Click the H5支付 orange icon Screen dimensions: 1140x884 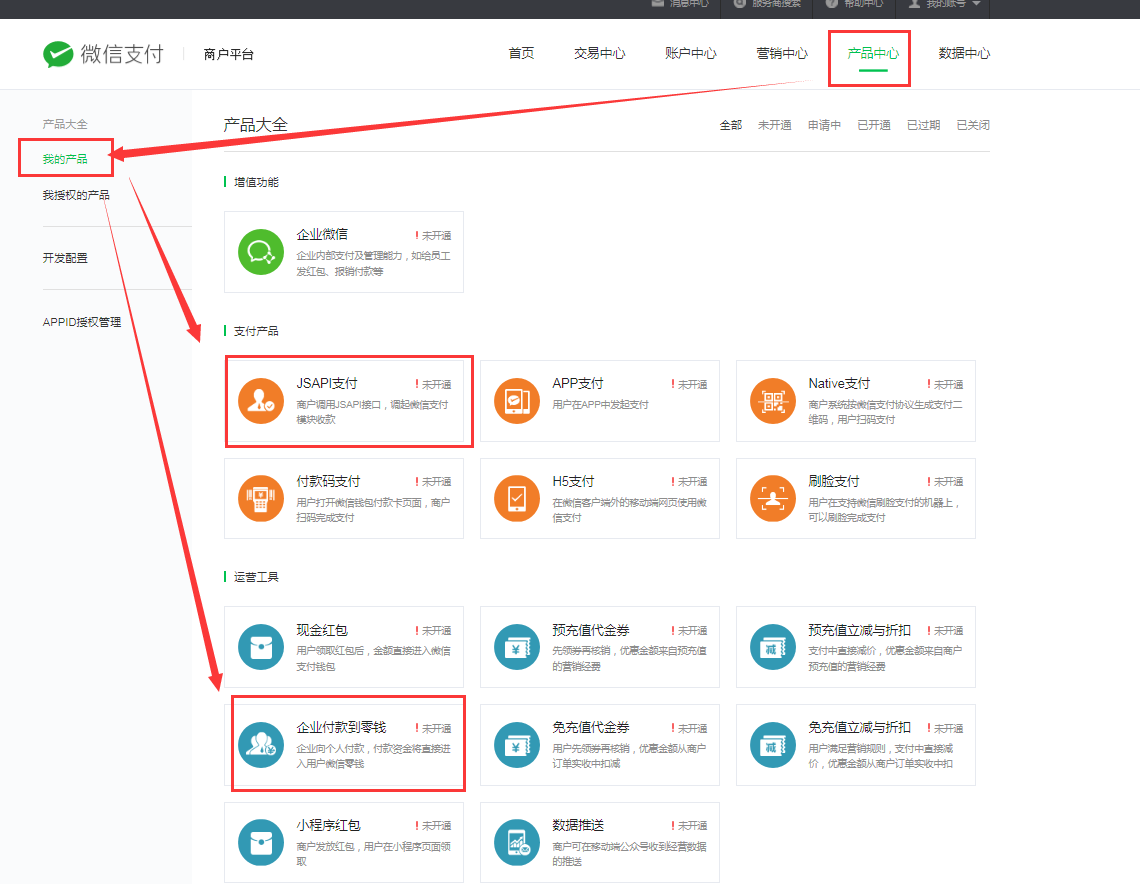tap(517, 499)
